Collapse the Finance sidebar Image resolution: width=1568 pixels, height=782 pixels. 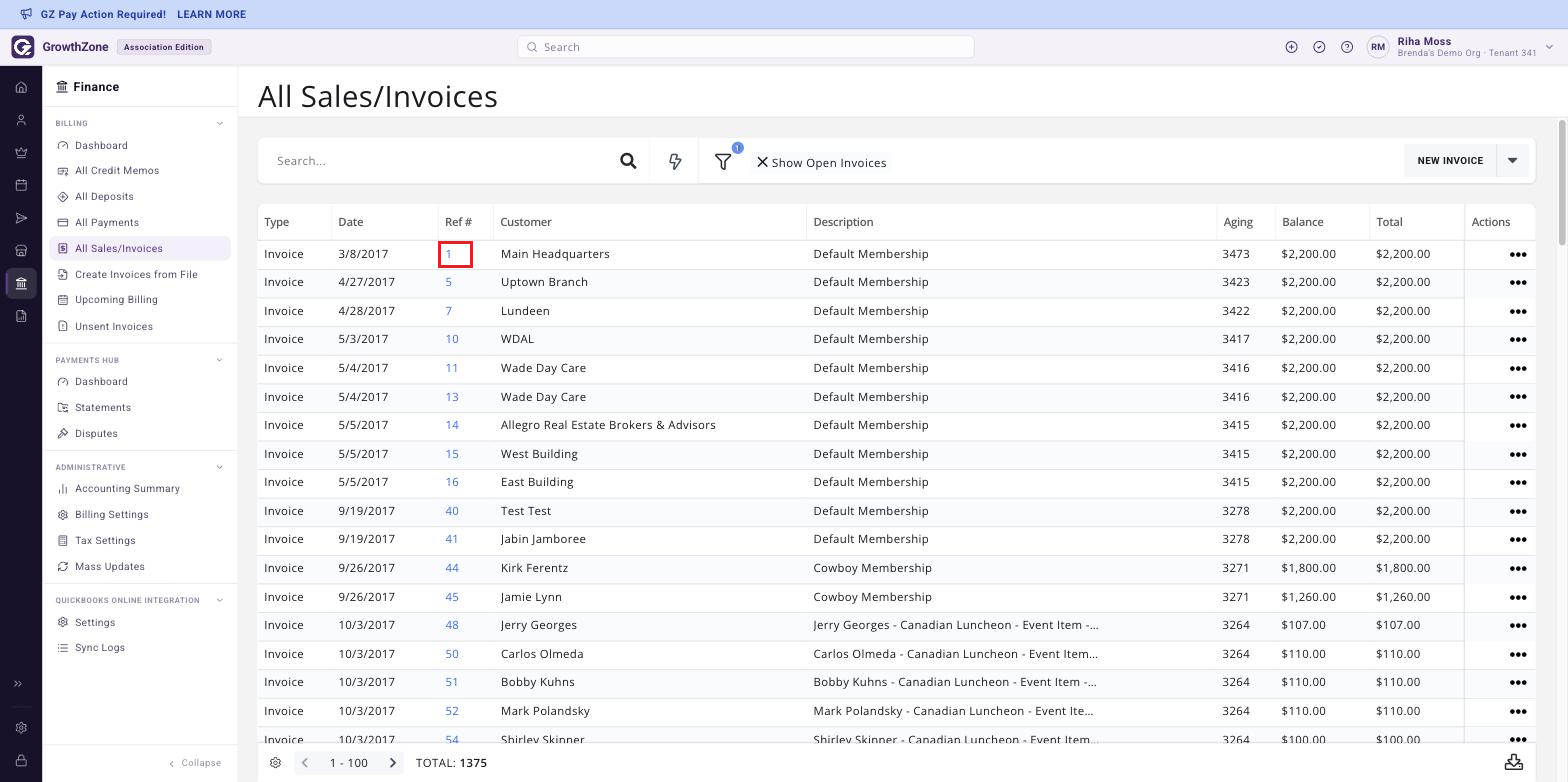pos(195,763)
